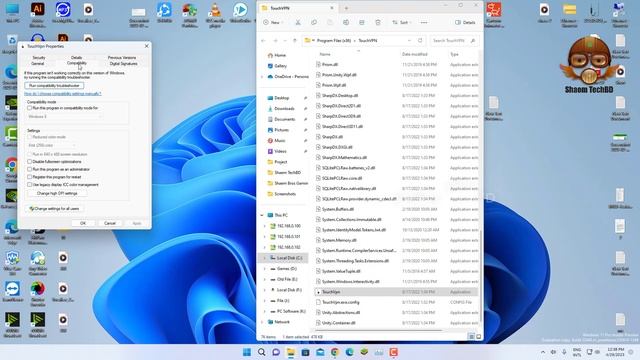
Task: Click the Search TouchVPN field
Action: point(453,40)
